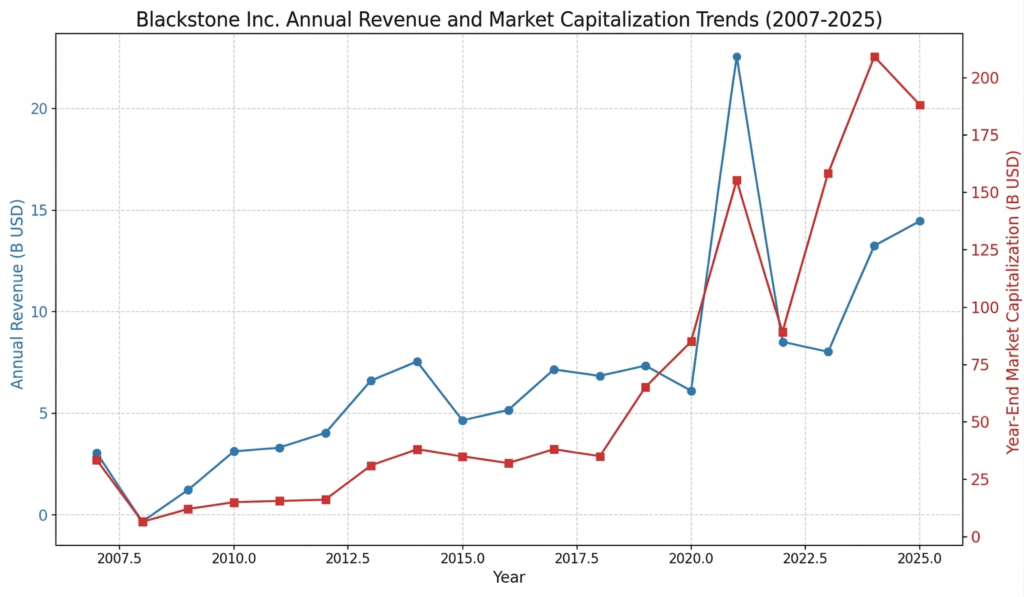Image resolution: width=1024 pixels, height=597 pixels.
Task: Select the 2025 blue revenue endpoint marker
Action: (919, 221)
